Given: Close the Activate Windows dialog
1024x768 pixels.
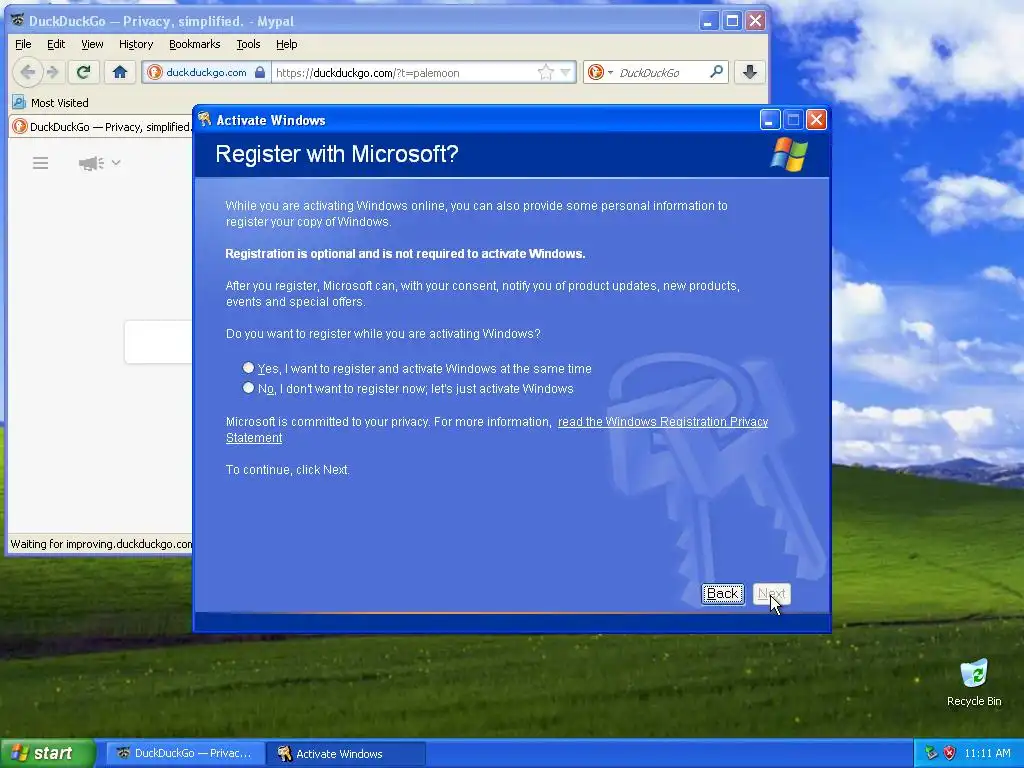Looking at the screenshot, I should tap(816, 120).
